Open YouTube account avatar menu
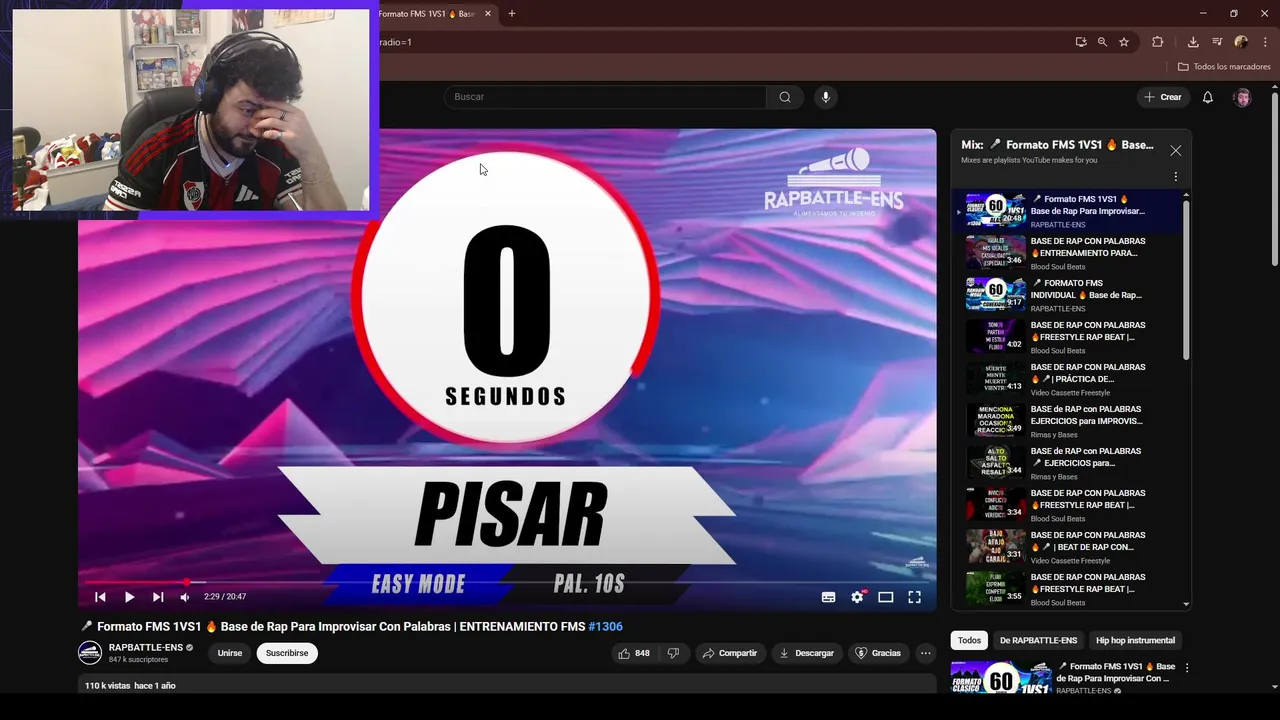The image size is (1280, 720). [x=1242, y=97]
